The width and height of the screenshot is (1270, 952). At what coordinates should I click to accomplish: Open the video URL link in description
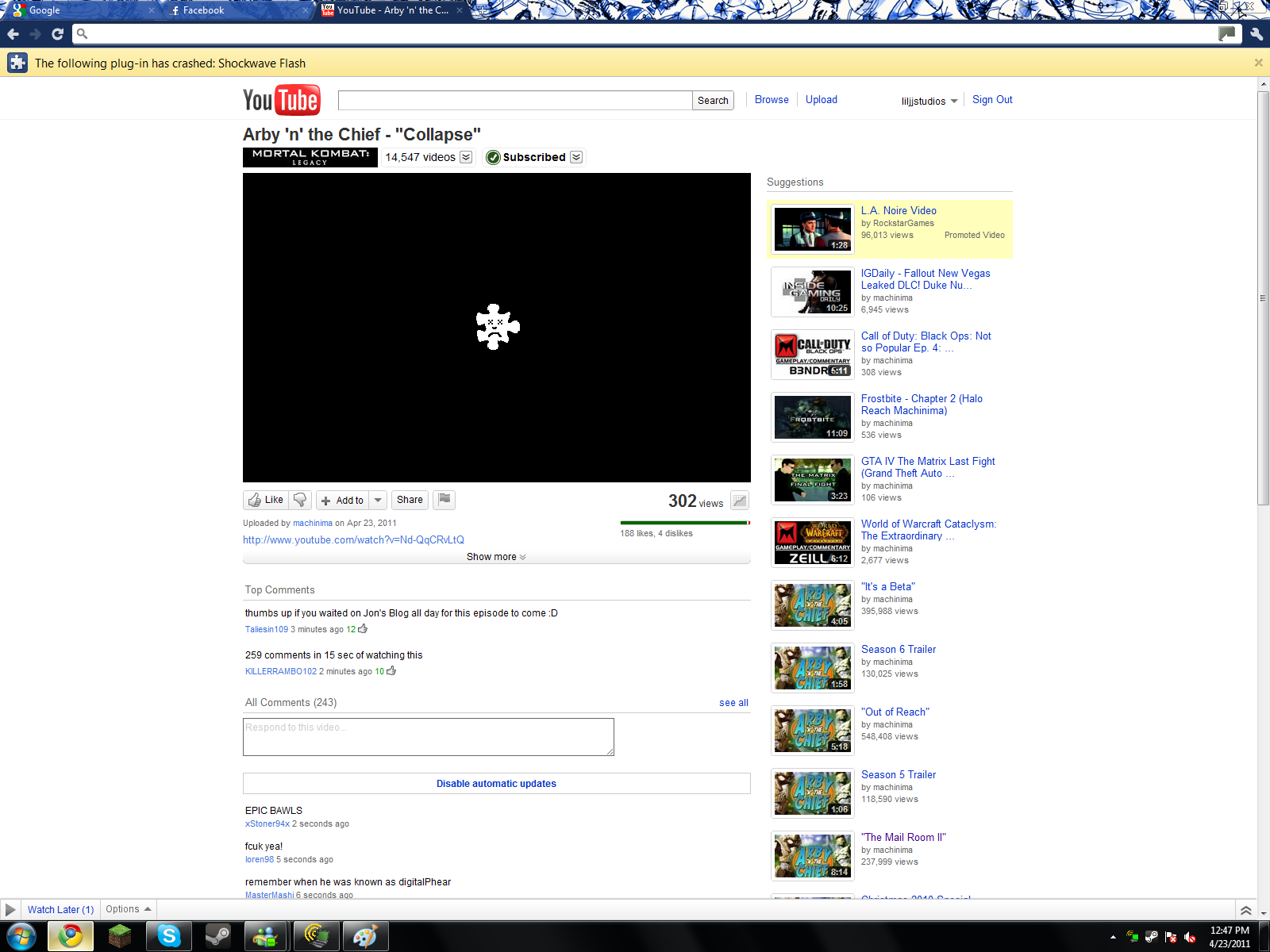coord(353,539)
